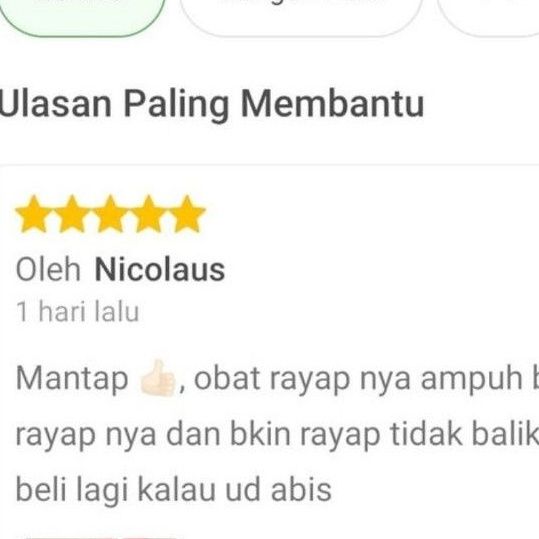Click the thumbs-up emoji after Mantap
539x539 pixels.
click(157, 378)
